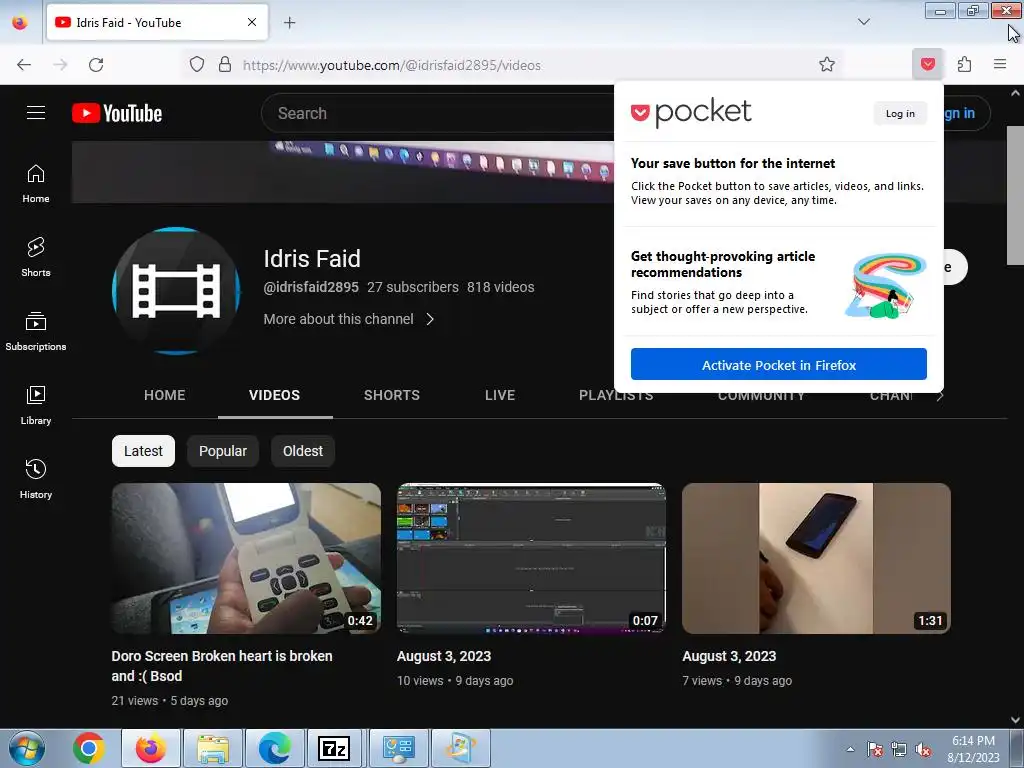Bookmark this page with the star

pyautogui.click(x=827, y=65)
